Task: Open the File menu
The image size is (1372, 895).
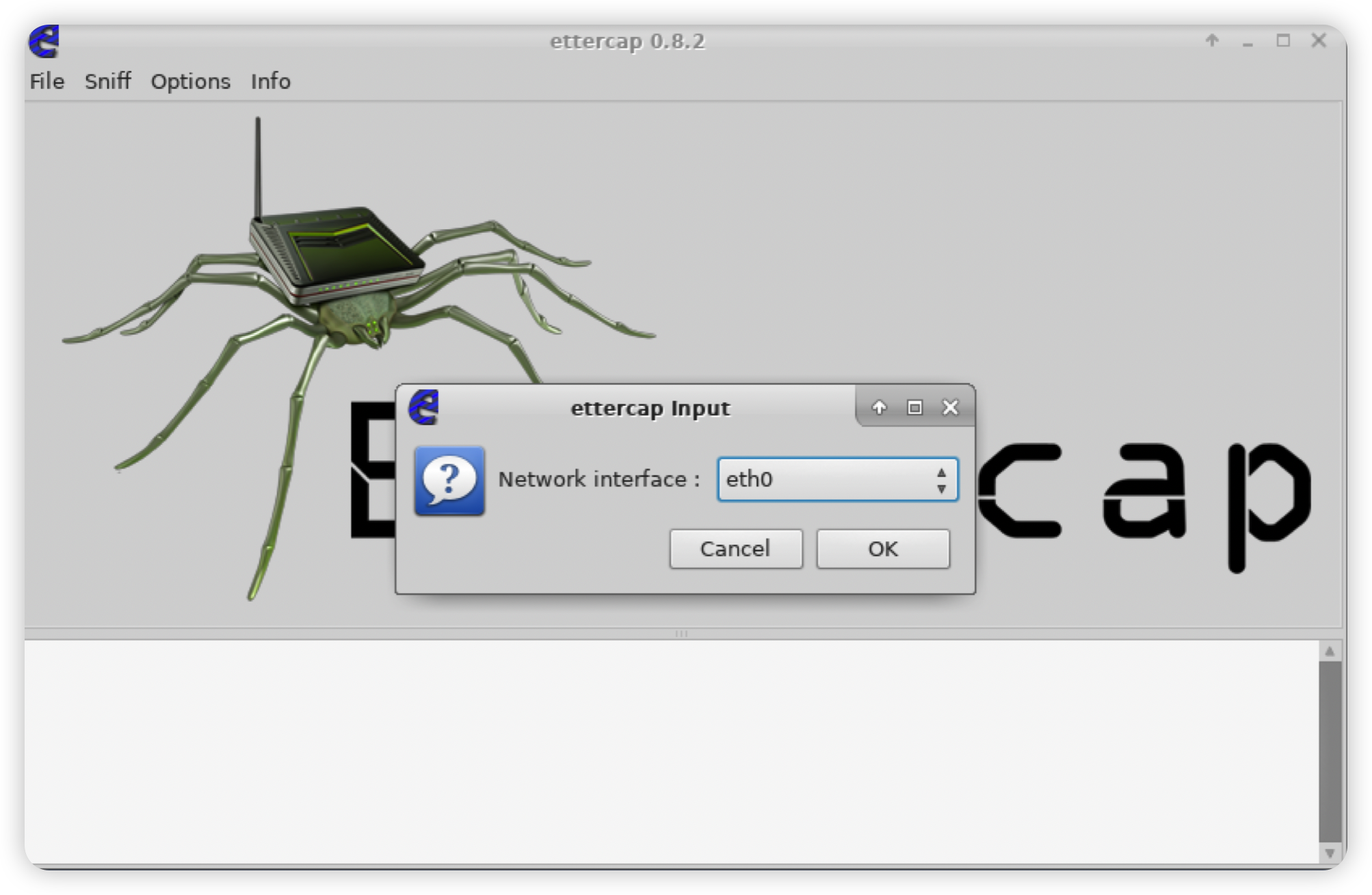Action: (47, 81)
